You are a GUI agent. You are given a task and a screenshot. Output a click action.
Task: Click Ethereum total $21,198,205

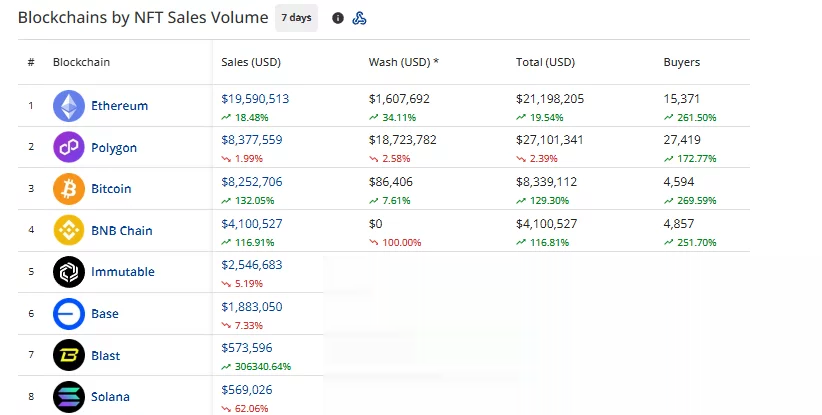coord(550,99)
